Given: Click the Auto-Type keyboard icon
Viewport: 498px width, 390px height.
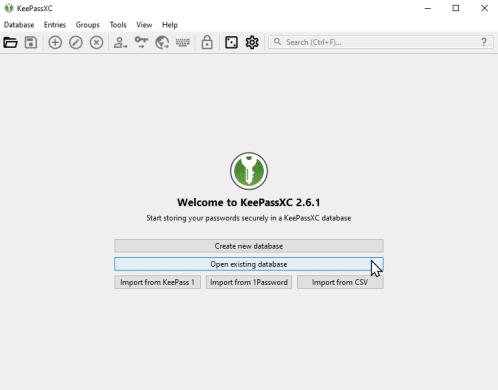Looking at the screenshot, I should pos(183,43).
